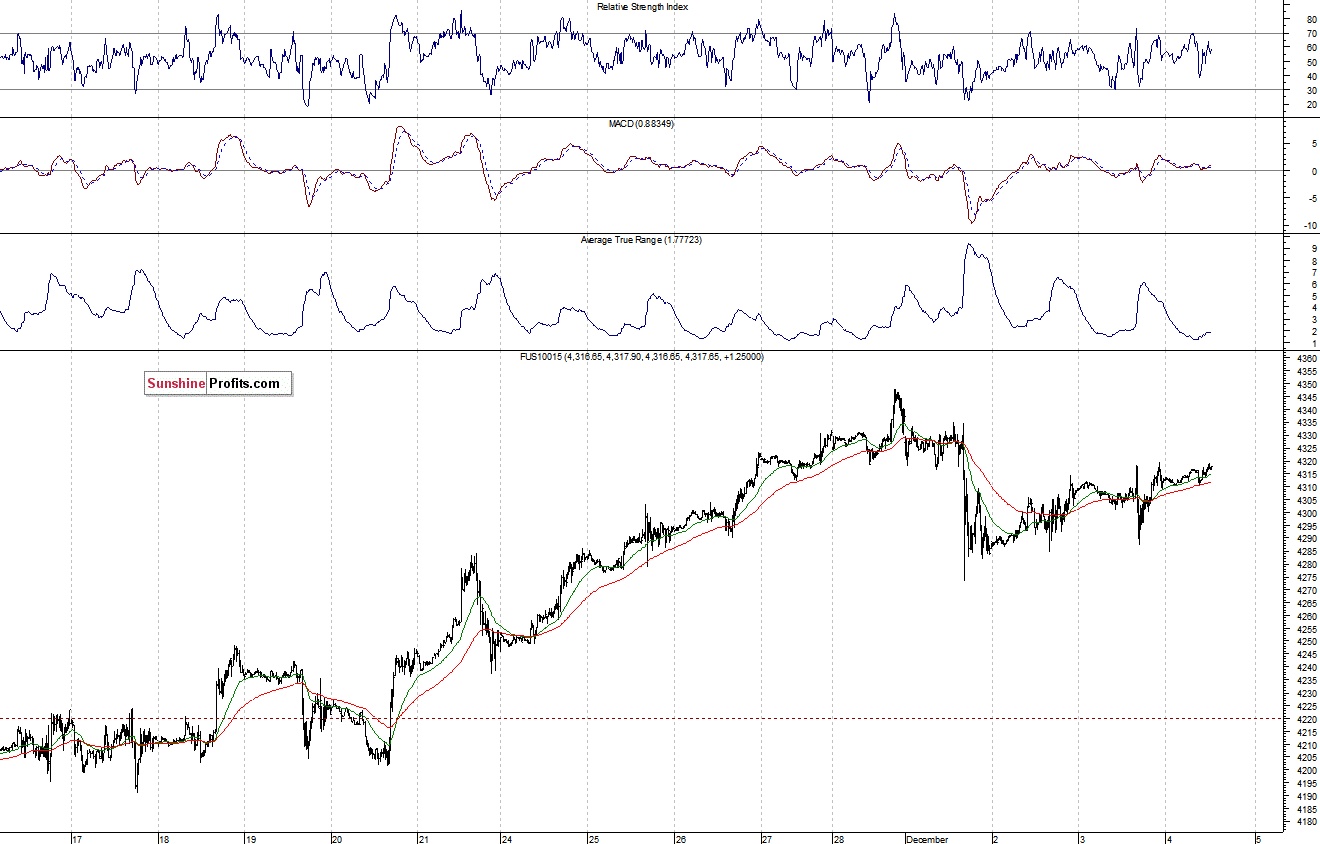
Task: Click the December label on the date axis
Action: 927,839
